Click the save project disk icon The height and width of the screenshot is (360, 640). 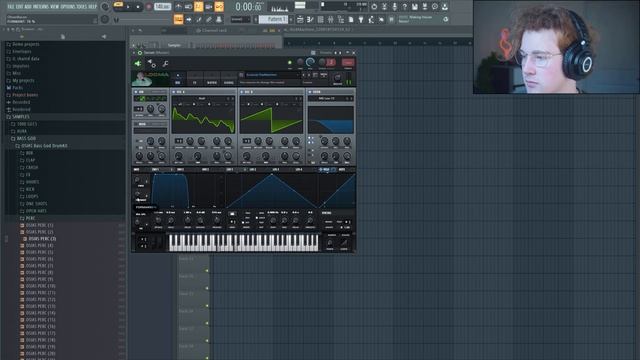[415, 7]
